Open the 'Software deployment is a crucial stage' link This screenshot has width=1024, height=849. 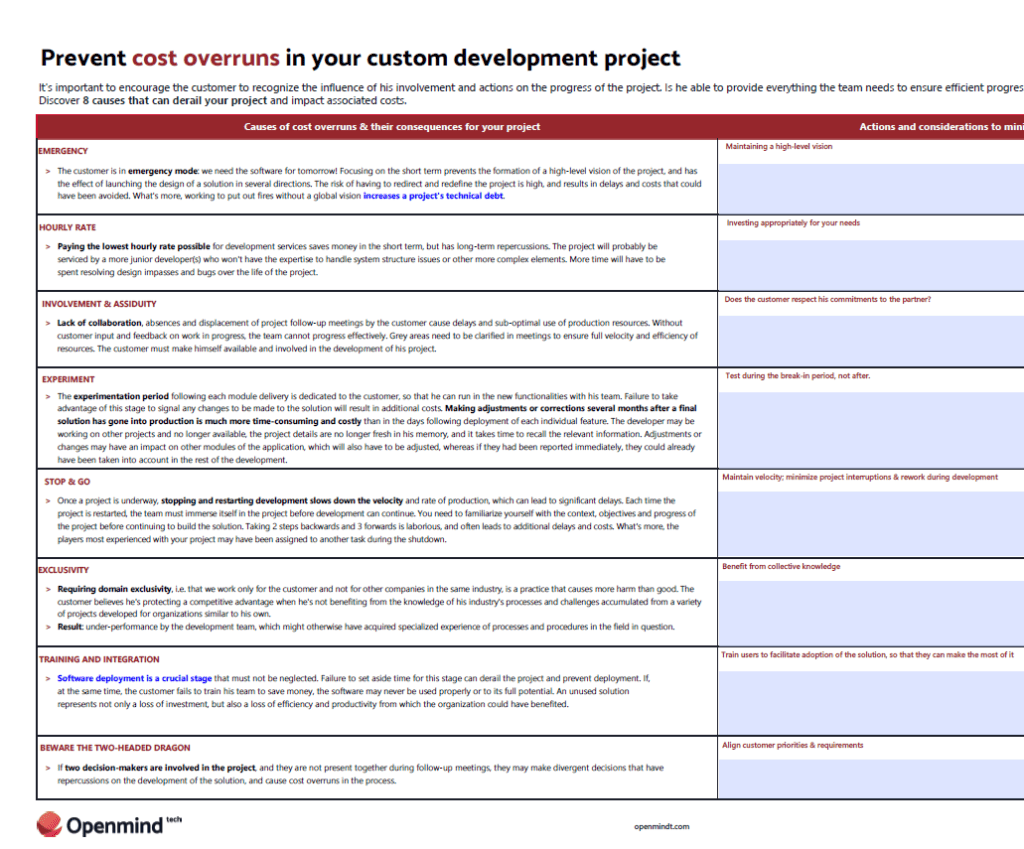tap(136, 678)
